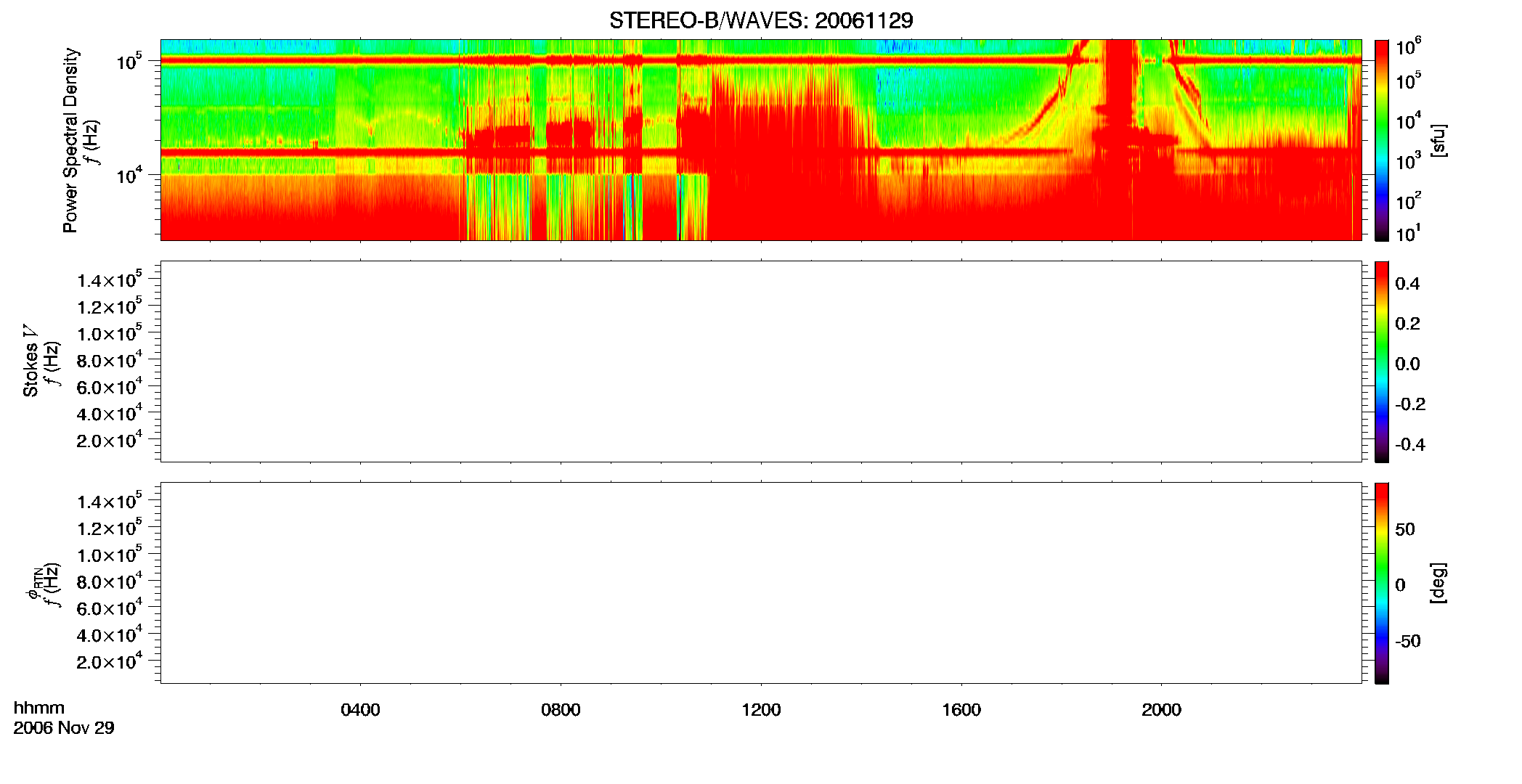Click the phi RTN degree color bar
This screenshot has height=784, width=1522.
(x=1382, y=583)
